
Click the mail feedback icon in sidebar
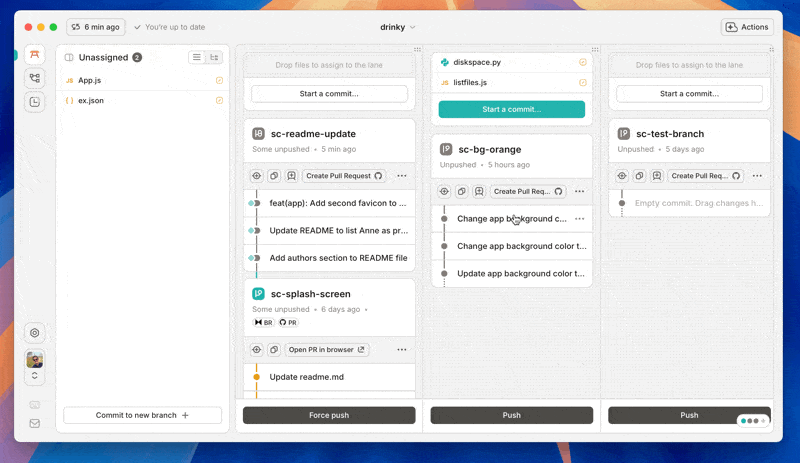pyautogui.click(x=35, y=423)
